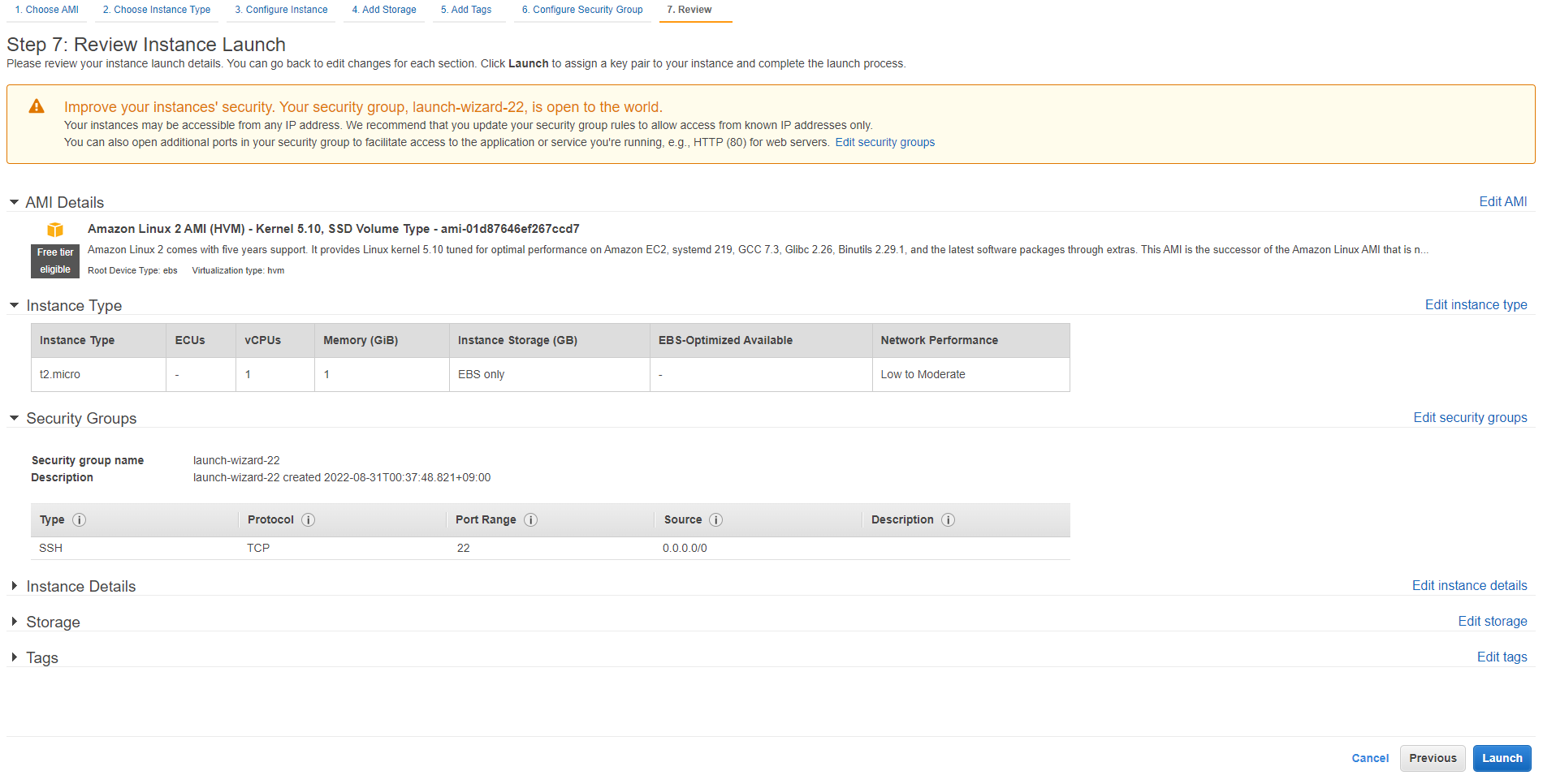1543x784 pixels.
Task: Click the Amazon Linux AMI orange box icon
Action: click(x=55, y=230)
